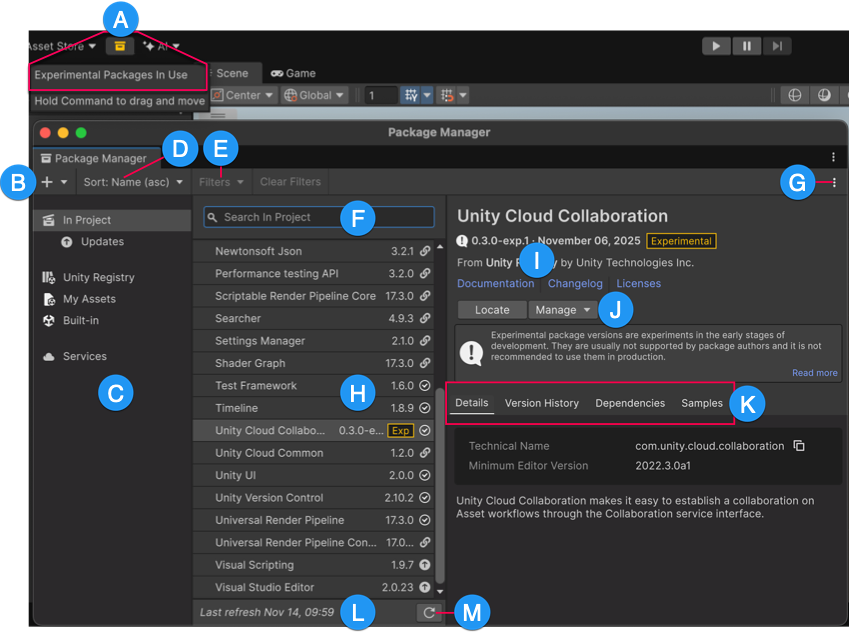This screenshot has width=849, height=633.
Task: Click the Locate button
Action: tap(491, 310)
